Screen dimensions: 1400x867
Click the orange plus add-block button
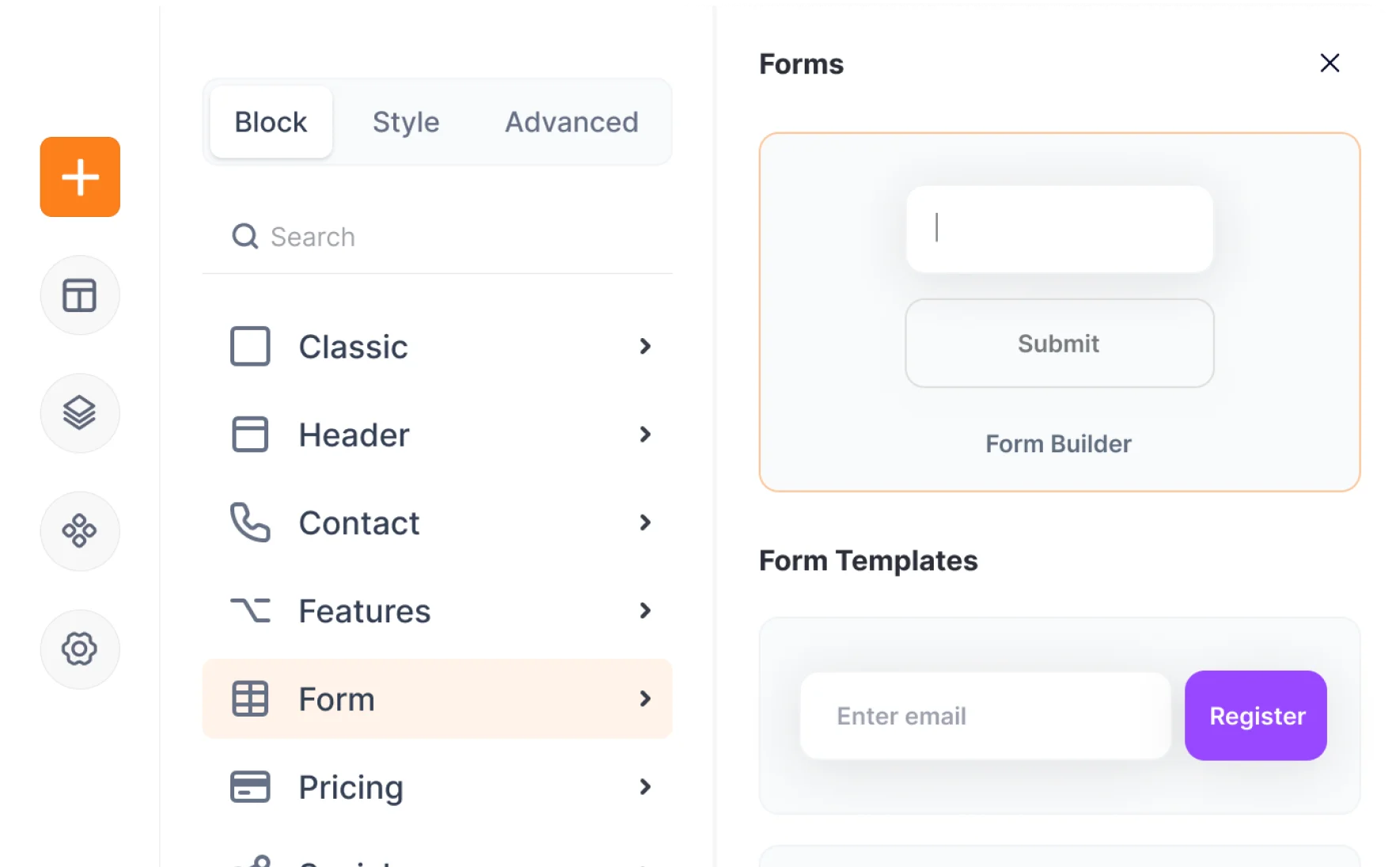pyautogui.click(x=80, y=177)
